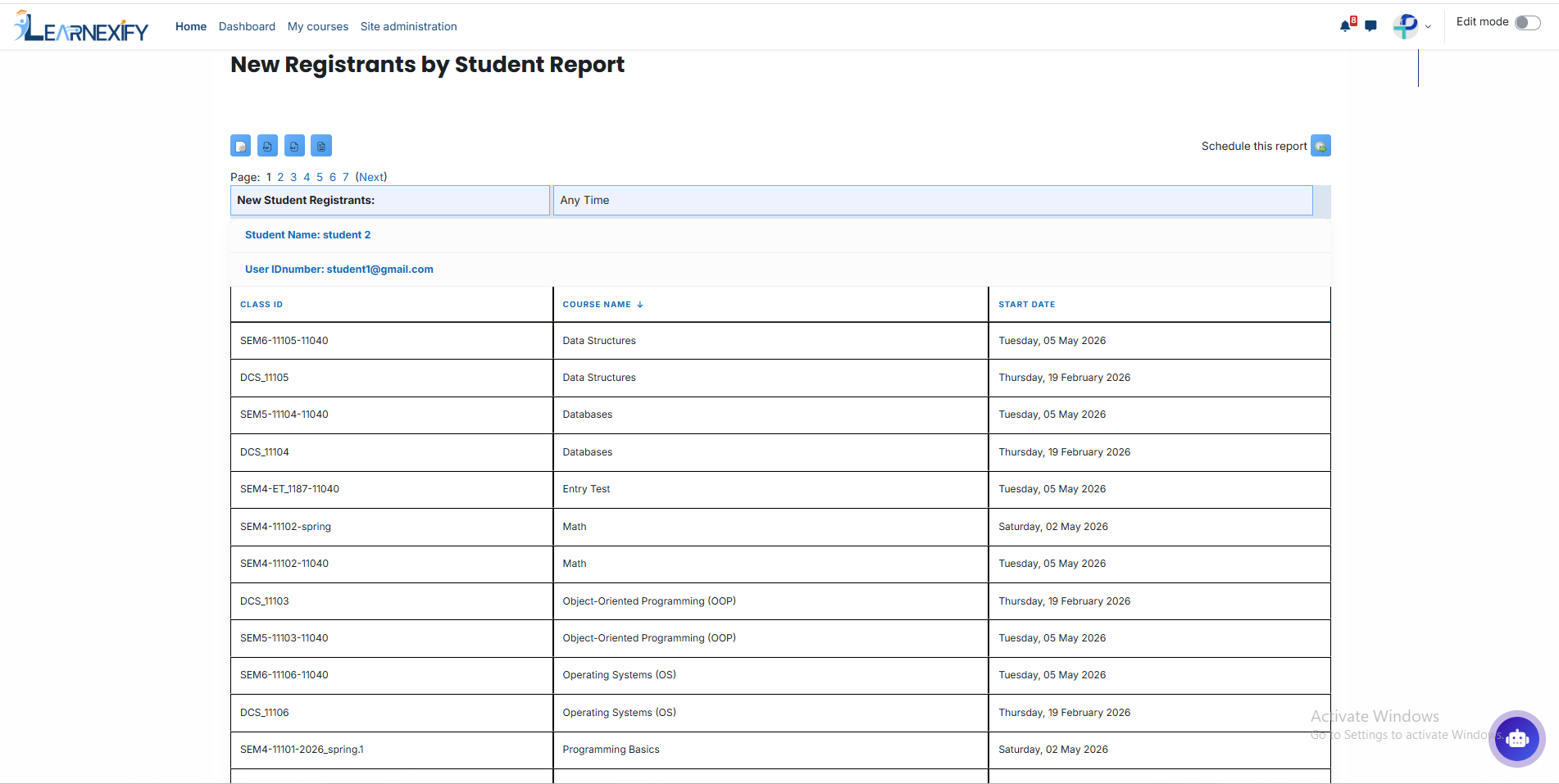Click Student Name: student 2 heading

click(308, 235)
